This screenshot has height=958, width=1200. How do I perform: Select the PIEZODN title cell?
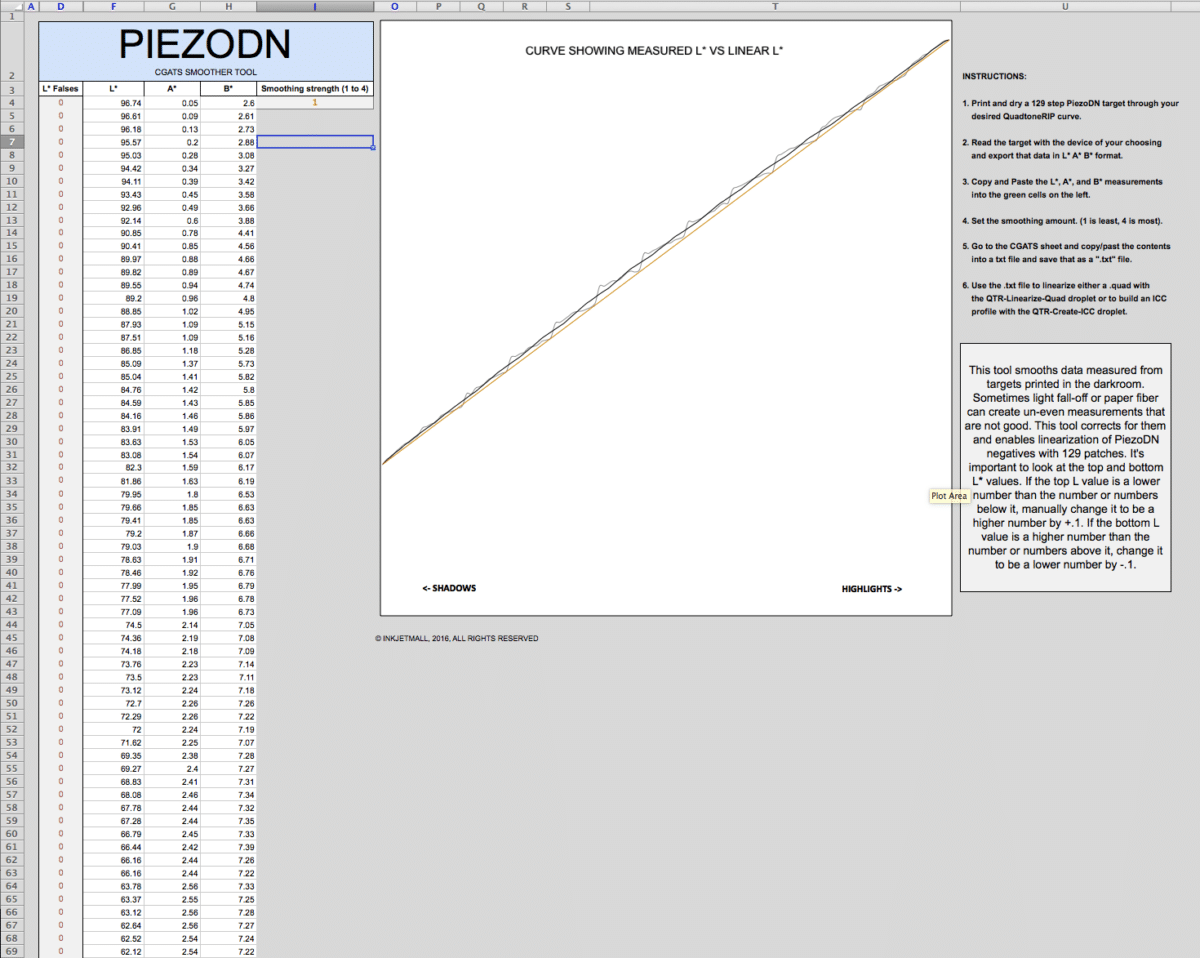[205, 50]
